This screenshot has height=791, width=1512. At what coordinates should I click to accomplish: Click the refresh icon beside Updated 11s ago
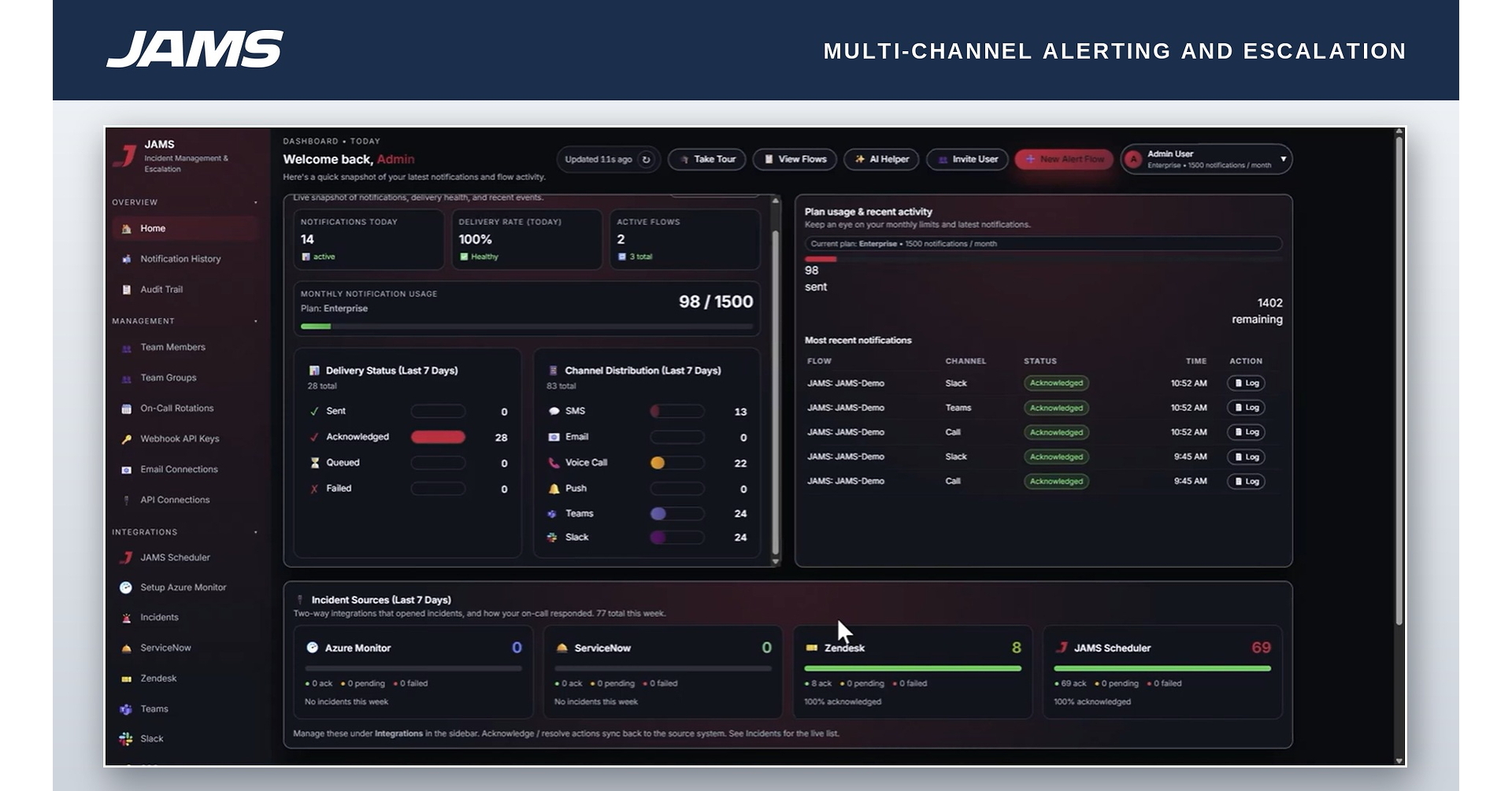point(646,160)
